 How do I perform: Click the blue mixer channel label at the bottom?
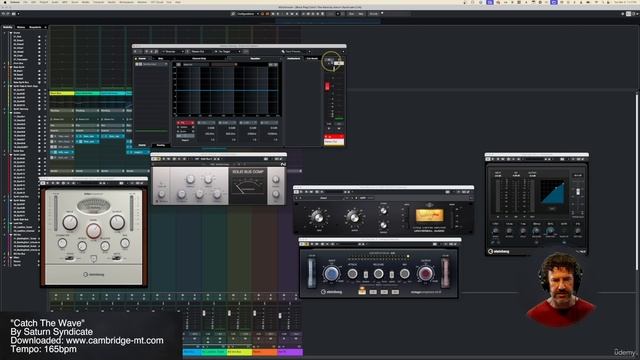[192, 352]
